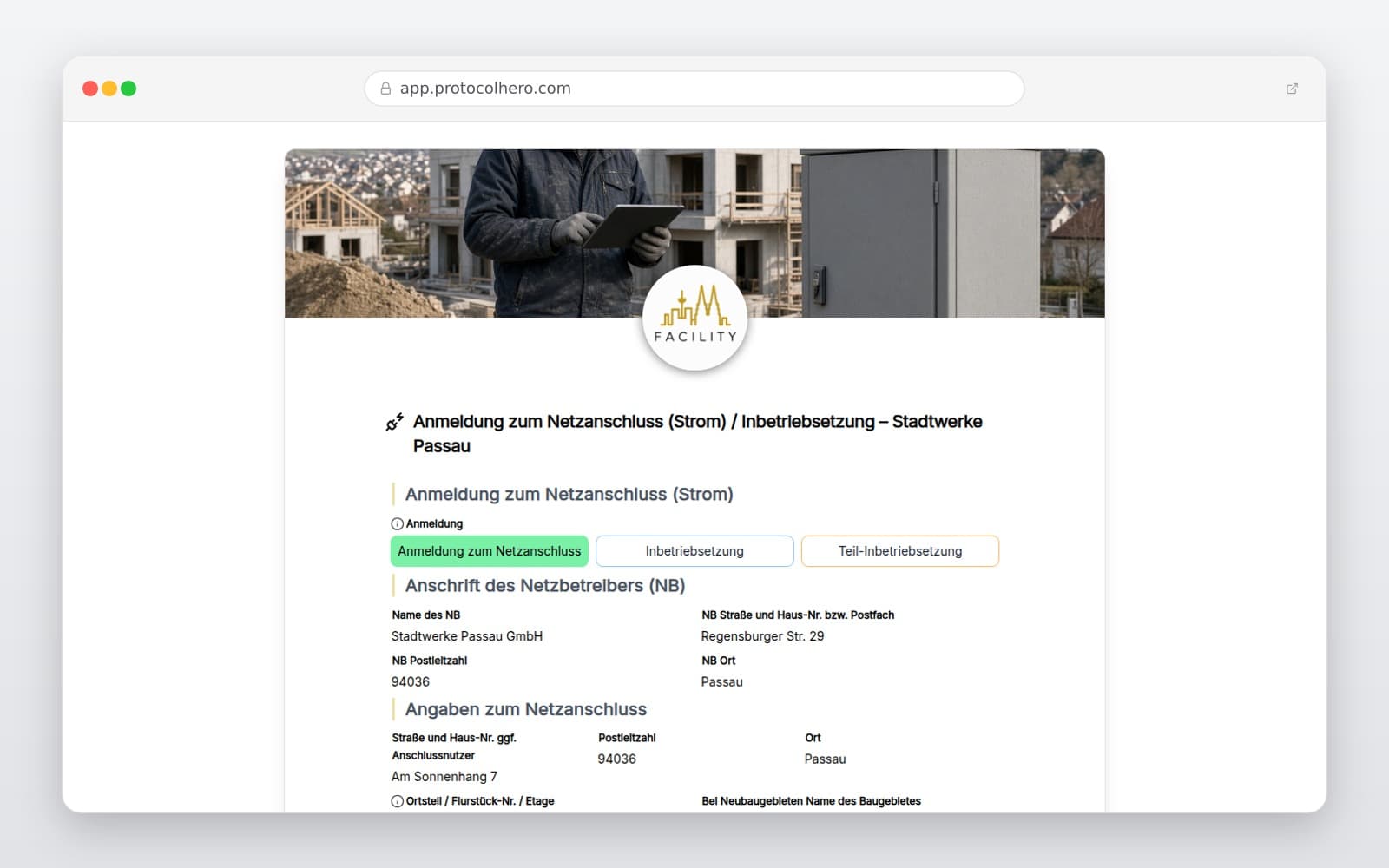
Task: Click the Bei Neubaugebieten Name des Baugebietes label
Action: pyautogui.click(x=811, y=801)
